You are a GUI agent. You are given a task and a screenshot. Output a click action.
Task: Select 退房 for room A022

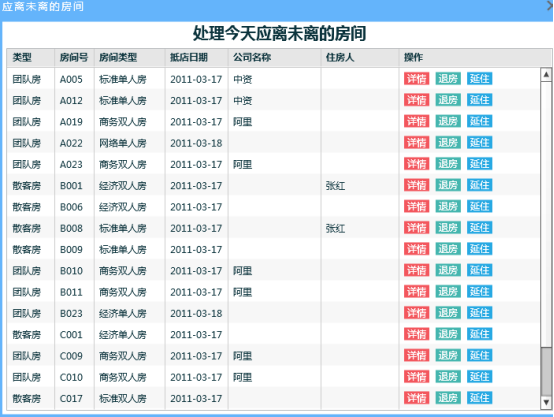448,142
